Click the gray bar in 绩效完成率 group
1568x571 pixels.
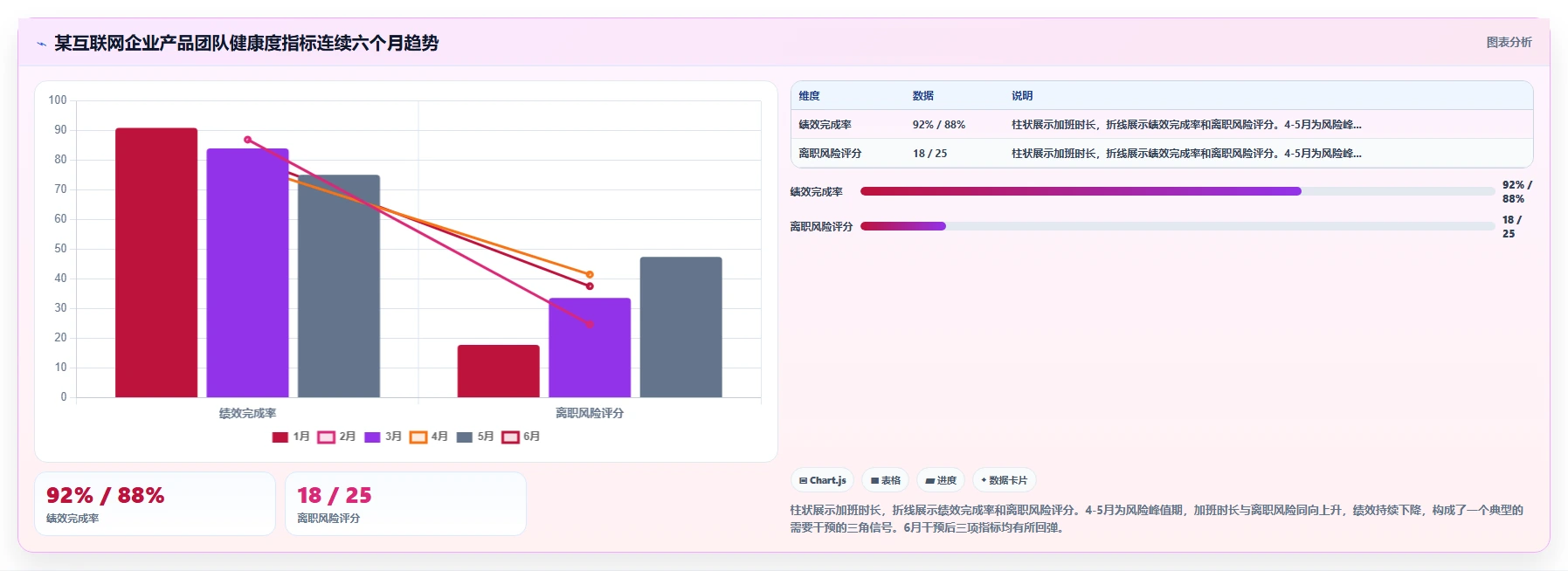(339, 286)
